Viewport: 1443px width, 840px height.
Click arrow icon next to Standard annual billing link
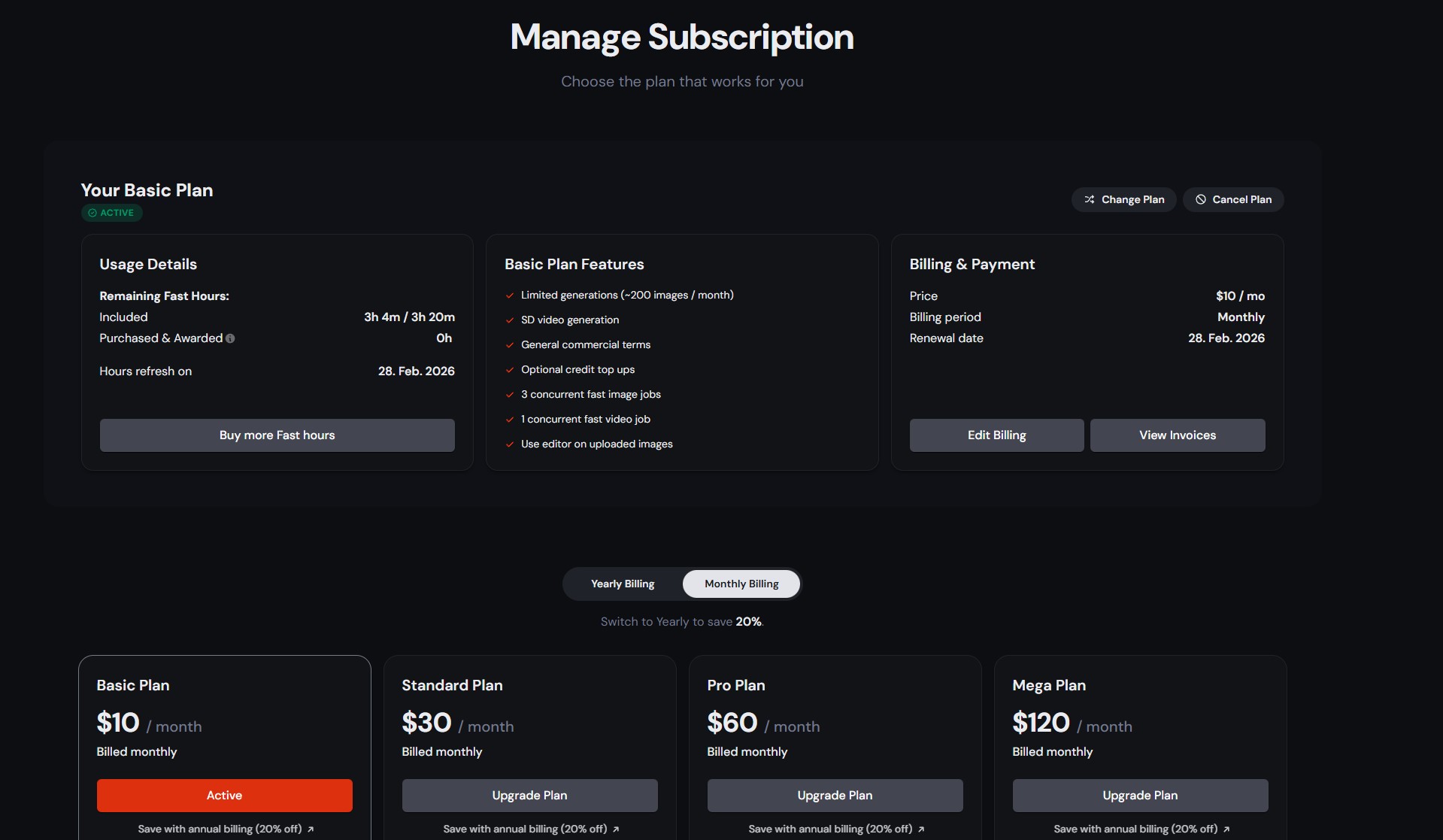pos(616,829)
